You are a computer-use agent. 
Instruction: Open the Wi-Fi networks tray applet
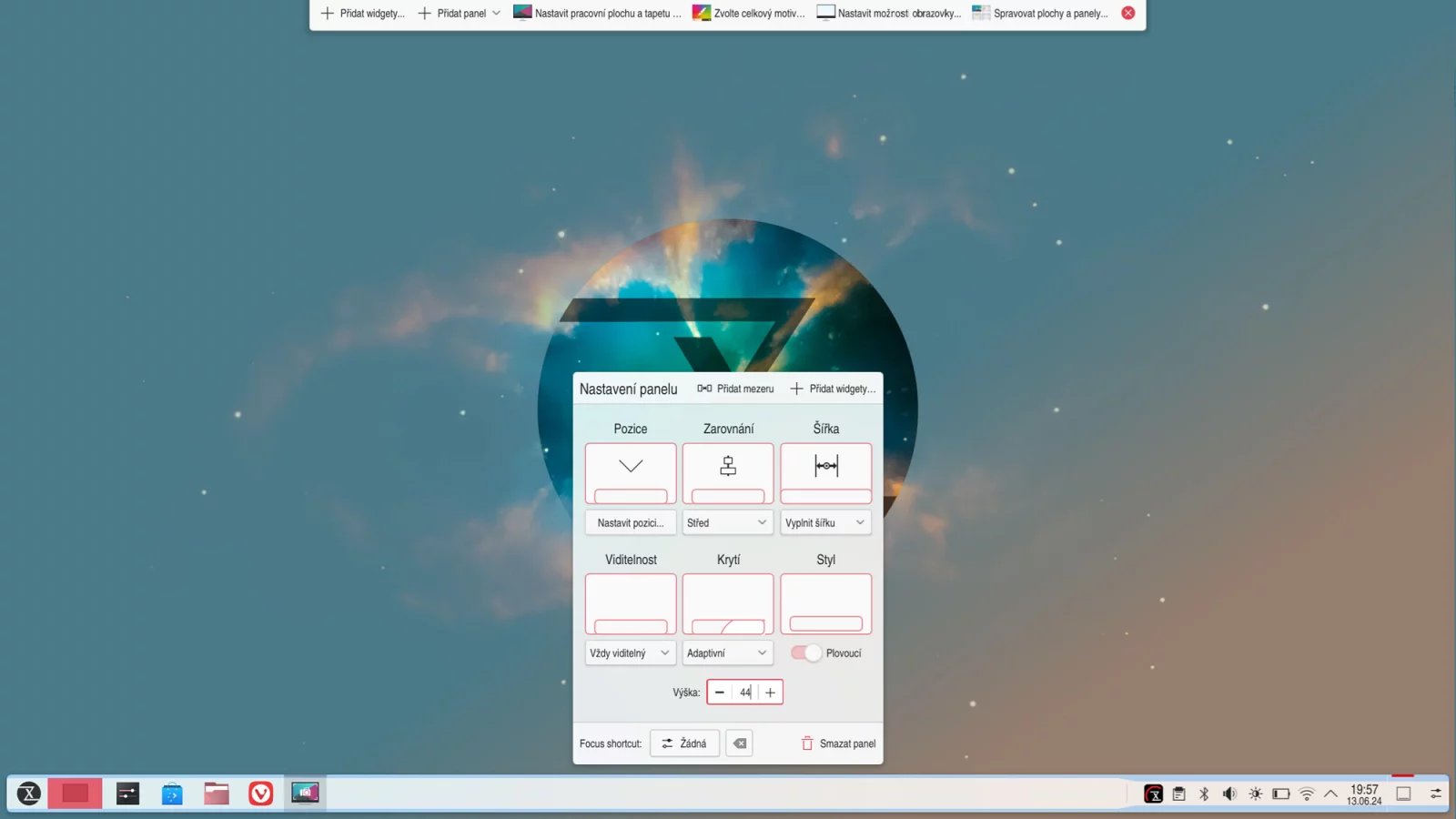(1307, 794)
